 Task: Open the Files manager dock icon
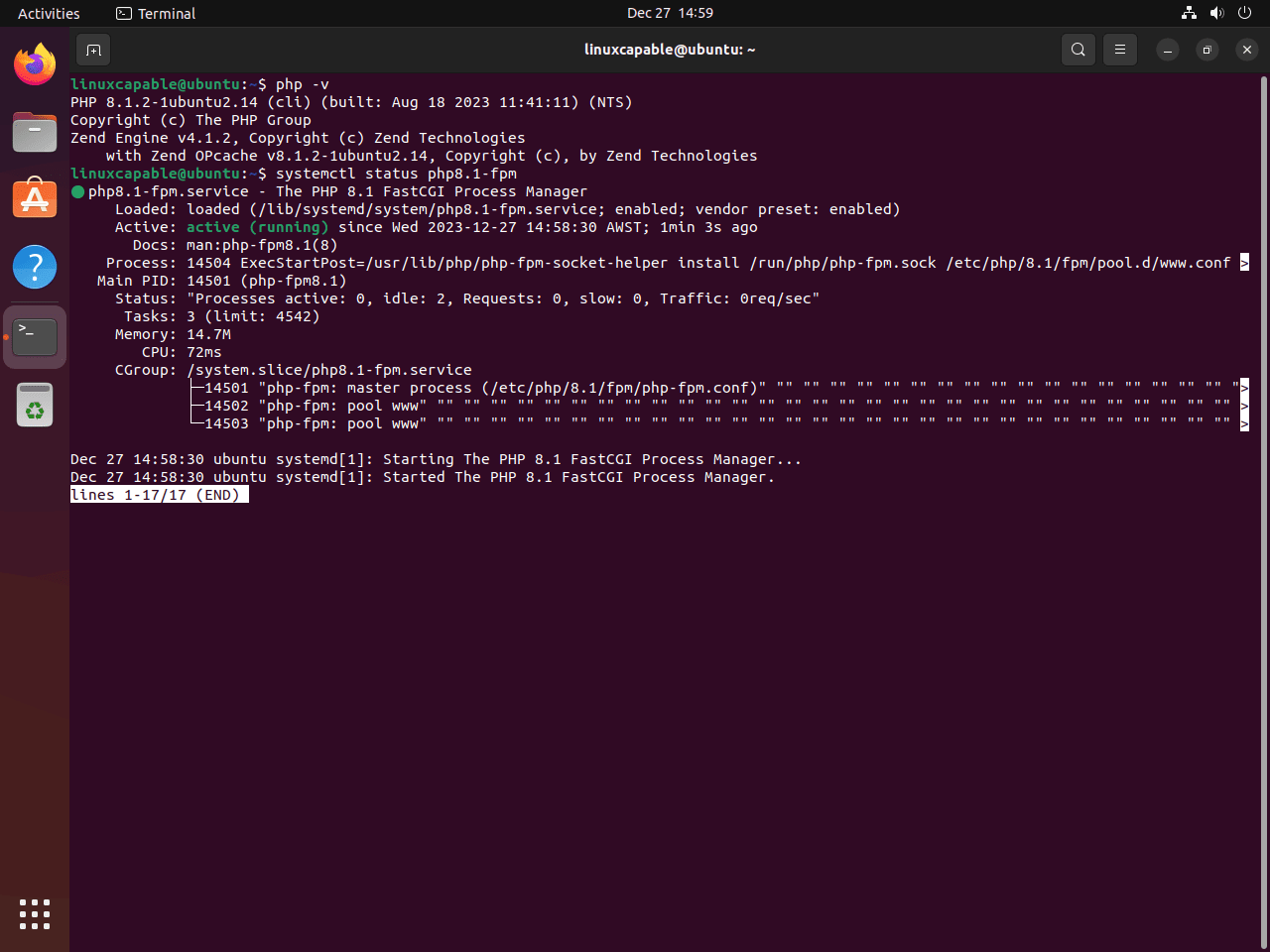tap(35, 132)
